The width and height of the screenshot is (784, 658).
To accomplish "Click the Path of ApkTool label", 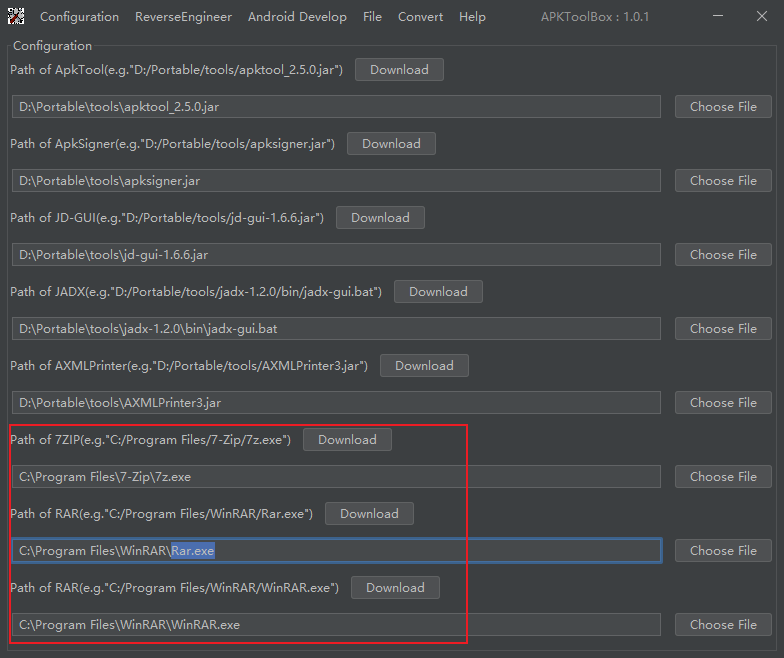I will 176,70.
